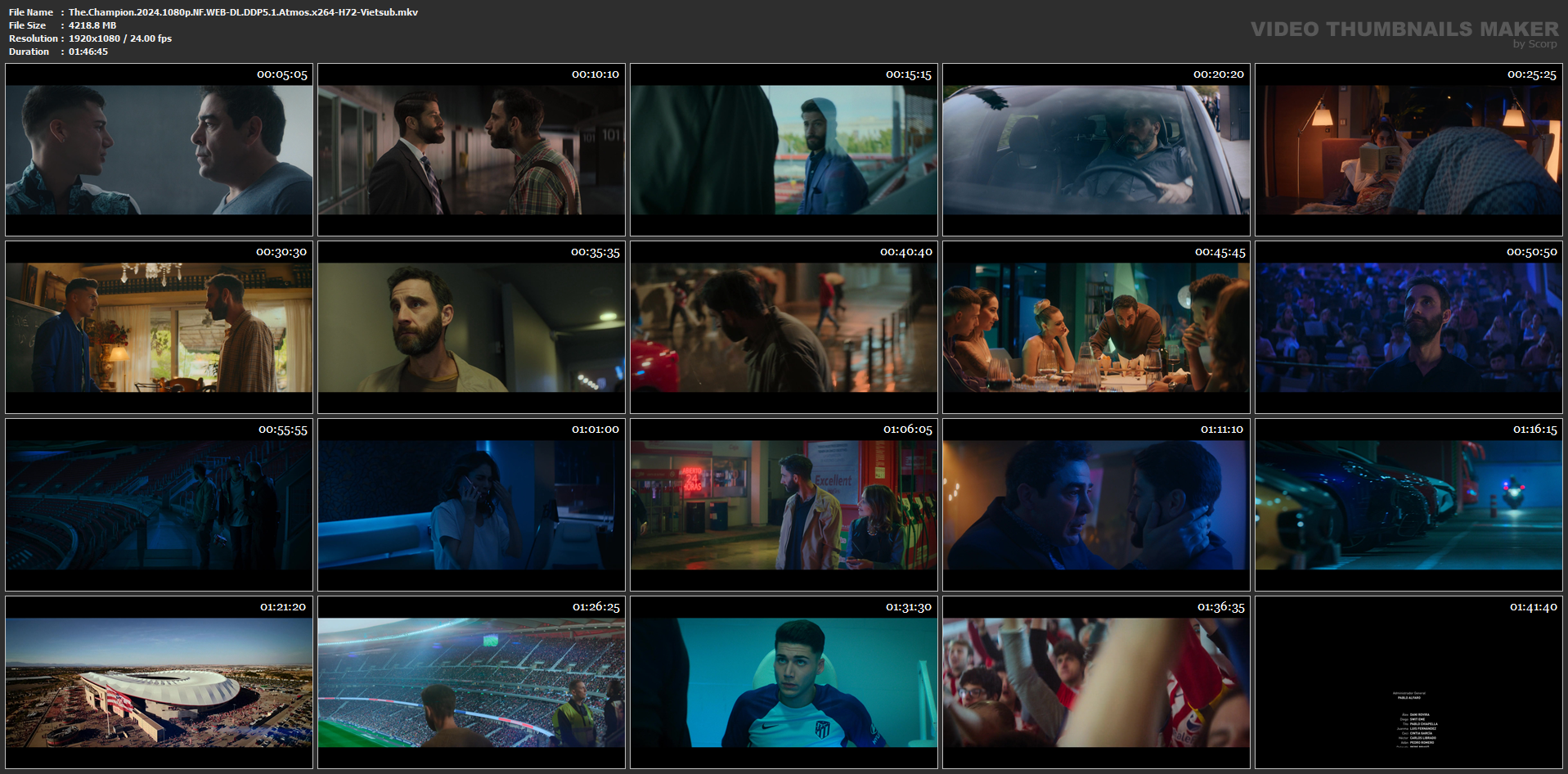
Task: Pick the thumbnail at 00:55:55
Action: coord(159,505)
